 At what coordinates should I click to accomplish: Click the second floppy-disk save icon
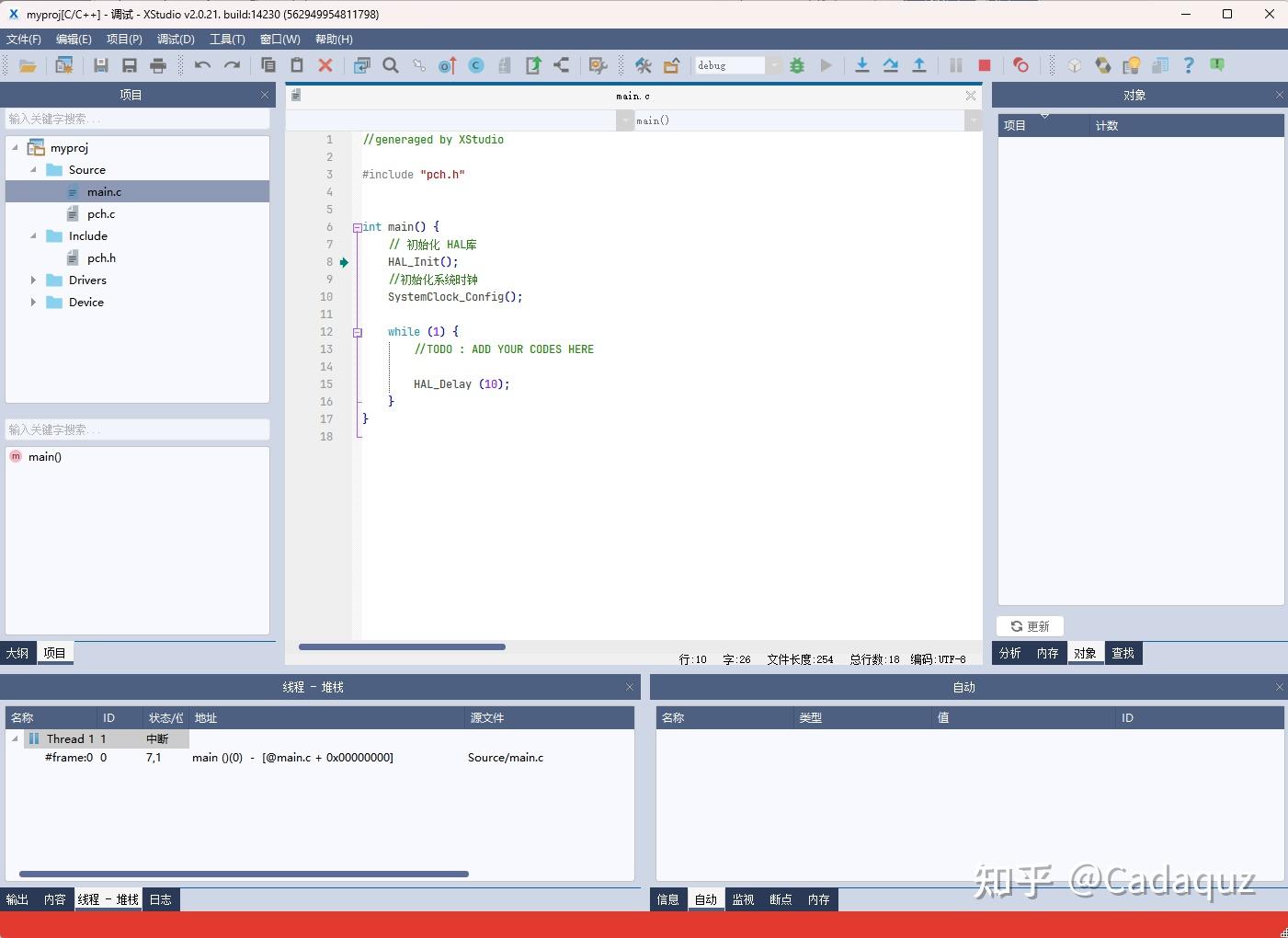click(x=130, y=65)
